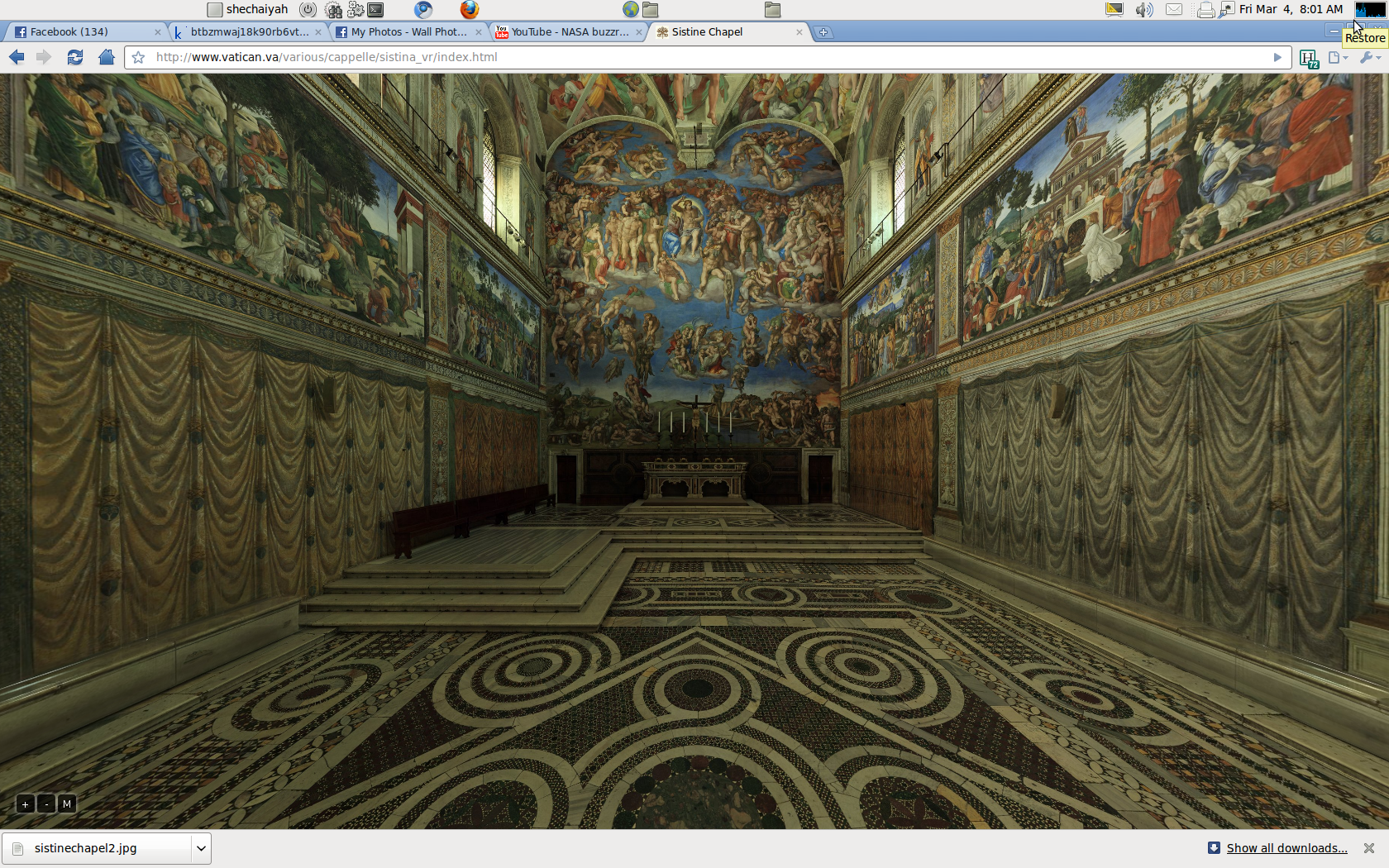1389x868 pixels.
Task: Open the gears system settings launcher
Action: (356, 10)
